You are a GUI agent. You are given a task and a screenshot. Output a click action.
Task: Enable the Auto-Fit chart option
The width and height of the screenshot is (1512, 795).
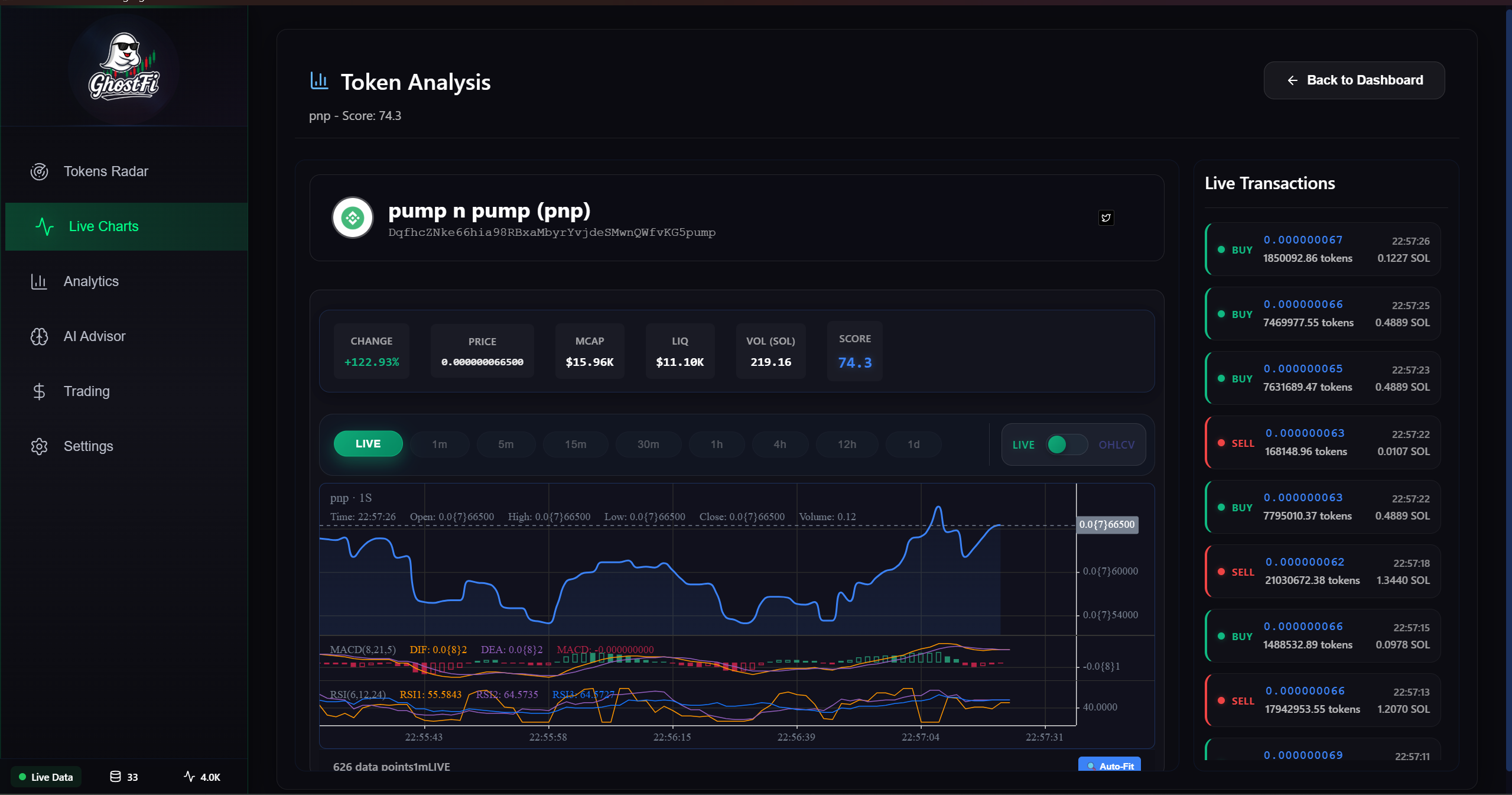(1110, 766)
